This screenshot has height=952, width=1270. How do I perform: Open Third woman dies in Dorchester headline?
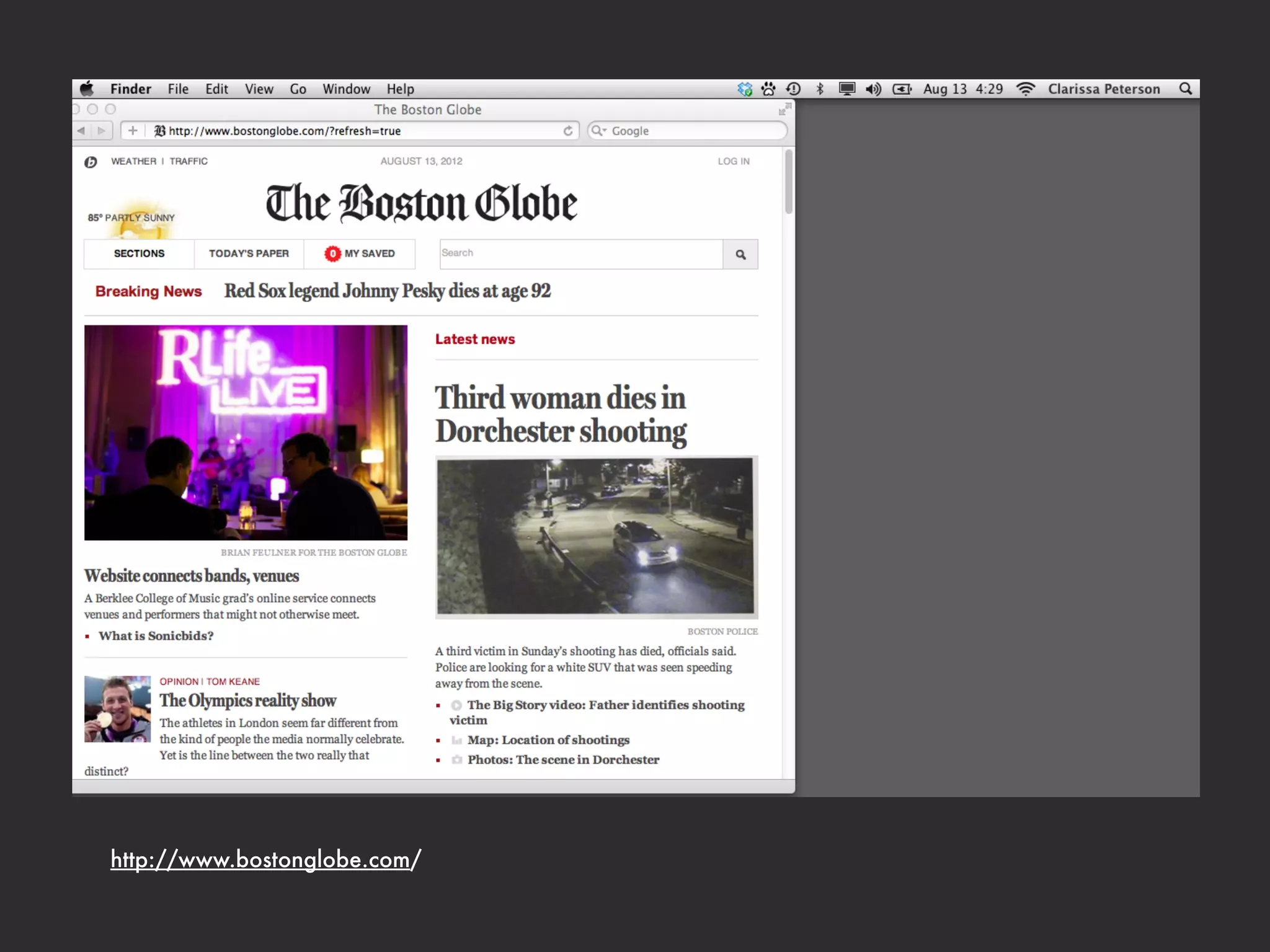561,414
